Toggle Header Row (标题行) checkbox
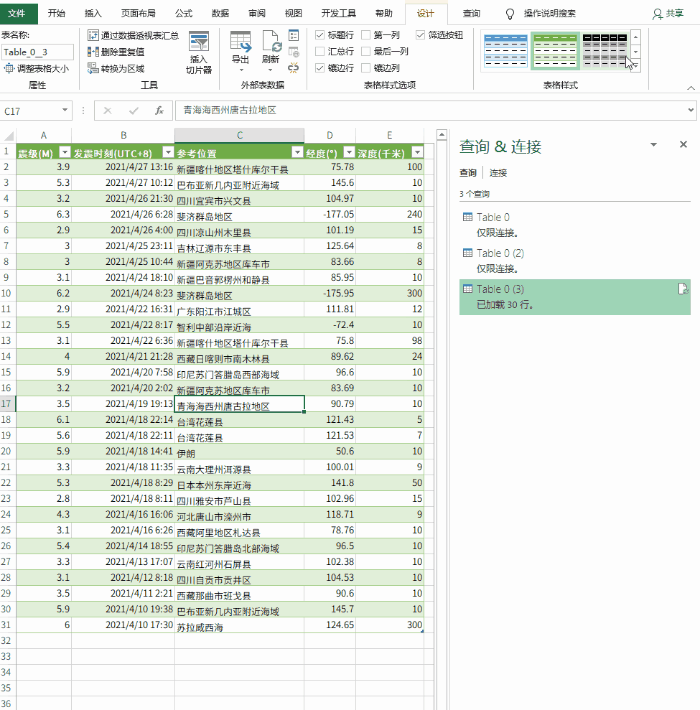This screenshot has height=710, width=700. click(320, 35)
